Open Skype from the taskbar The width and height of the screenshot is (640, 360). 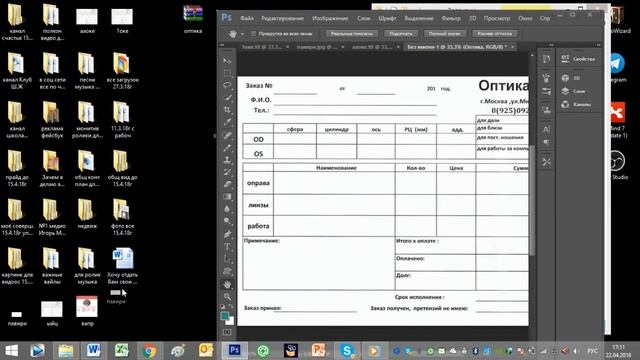coord(347,351)
